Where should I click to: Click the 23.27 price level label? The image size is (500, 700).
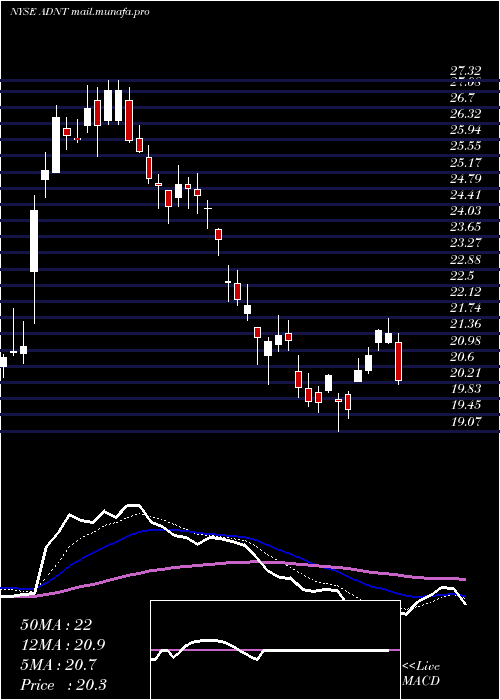tap(465, 243)
